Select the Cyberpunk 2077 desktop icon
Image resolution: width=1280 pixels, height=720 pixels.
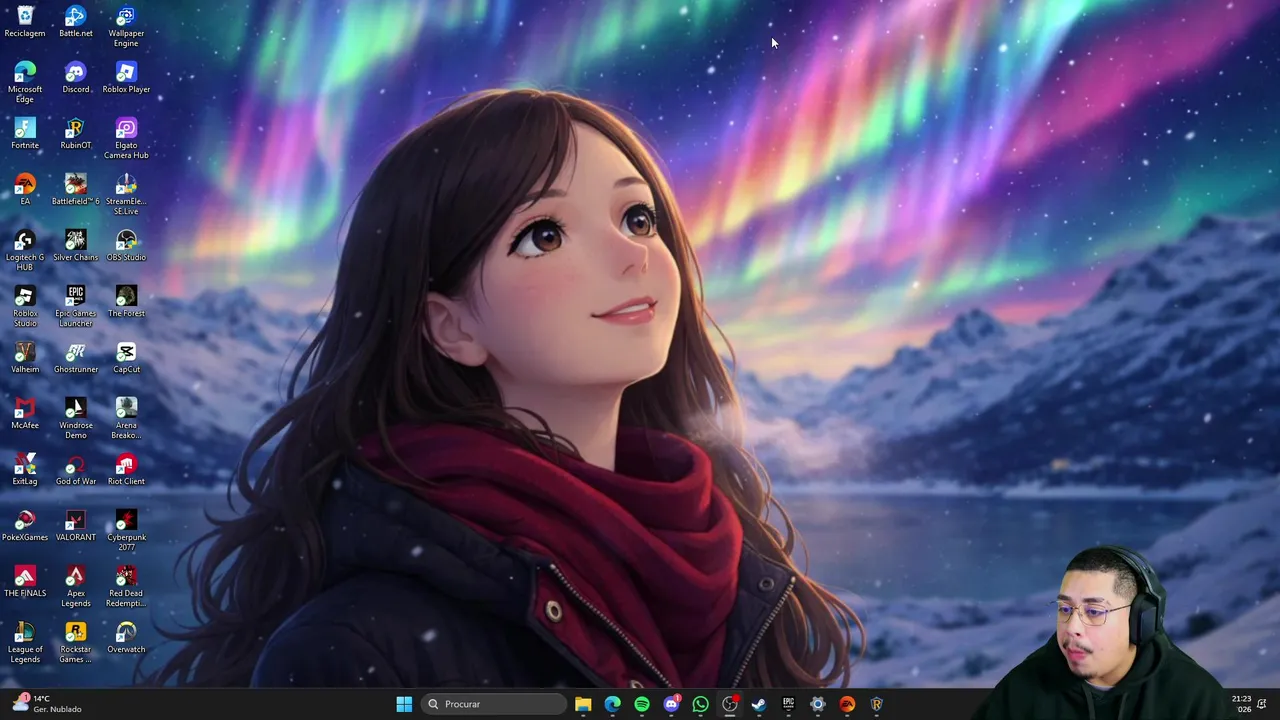126,531
